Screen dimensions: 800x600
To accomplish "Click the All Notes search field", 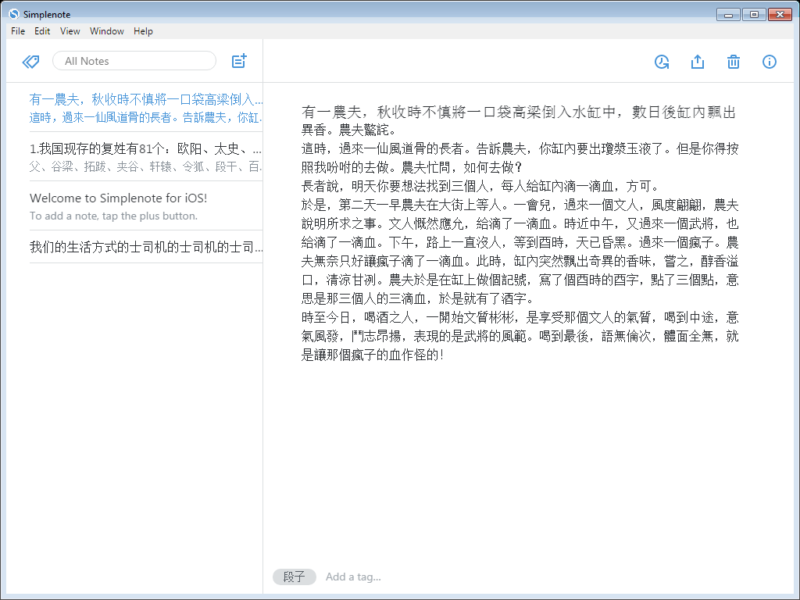I will click(x=134, y=61).
